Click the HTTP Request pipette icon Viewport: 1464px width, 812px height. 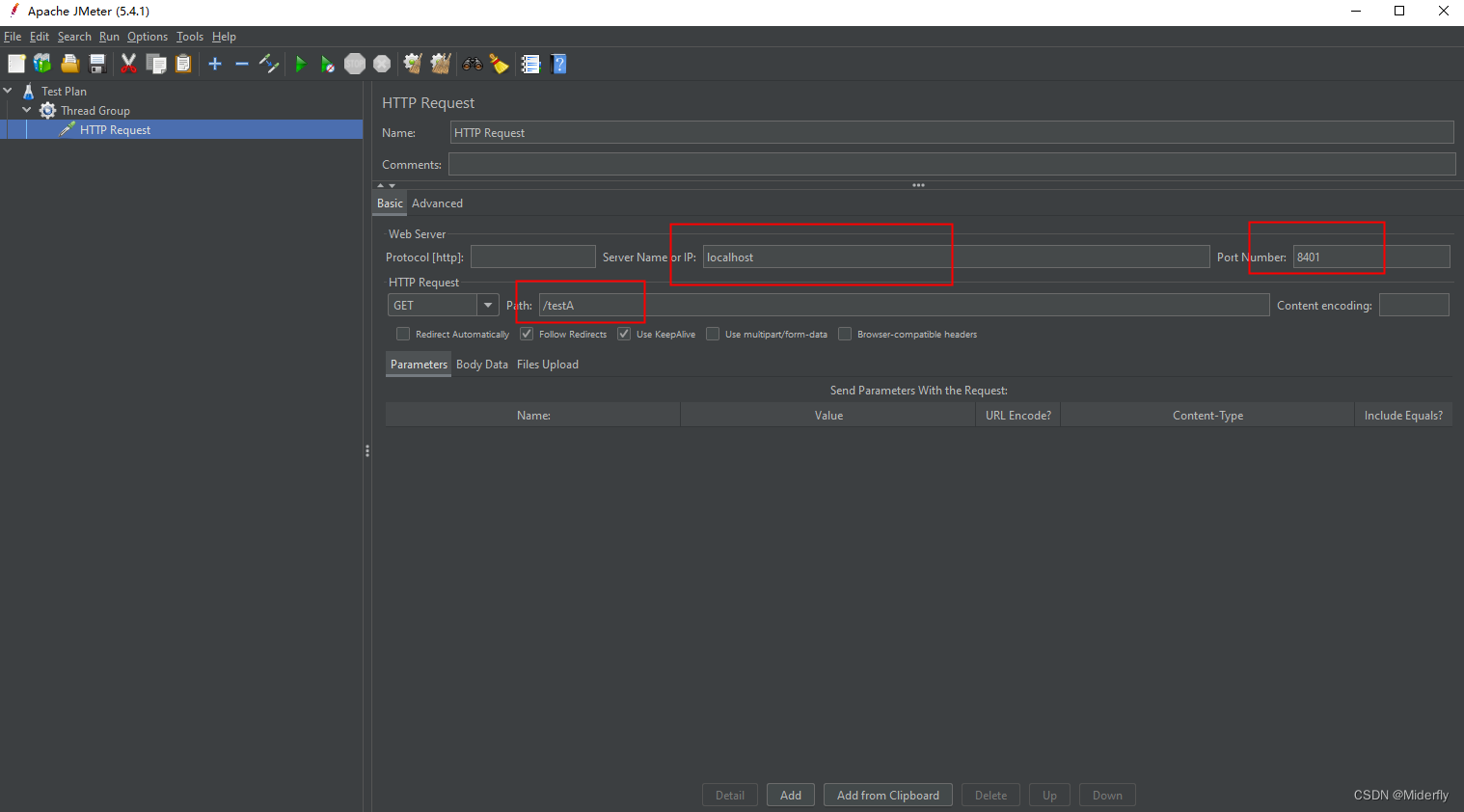[x=67, y=129]
